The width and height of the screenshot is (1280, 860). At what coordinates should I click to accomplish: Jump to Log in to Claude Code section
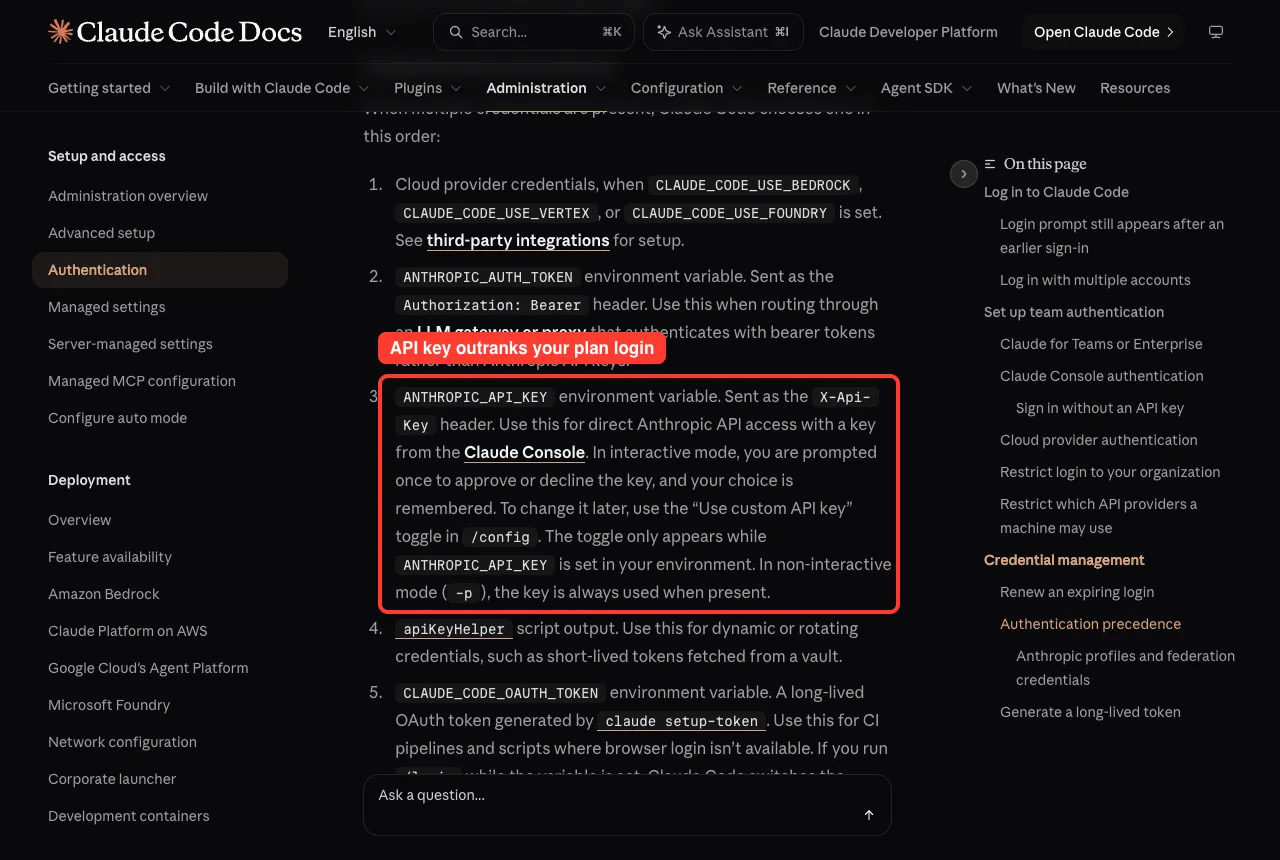click(1056, 192)
